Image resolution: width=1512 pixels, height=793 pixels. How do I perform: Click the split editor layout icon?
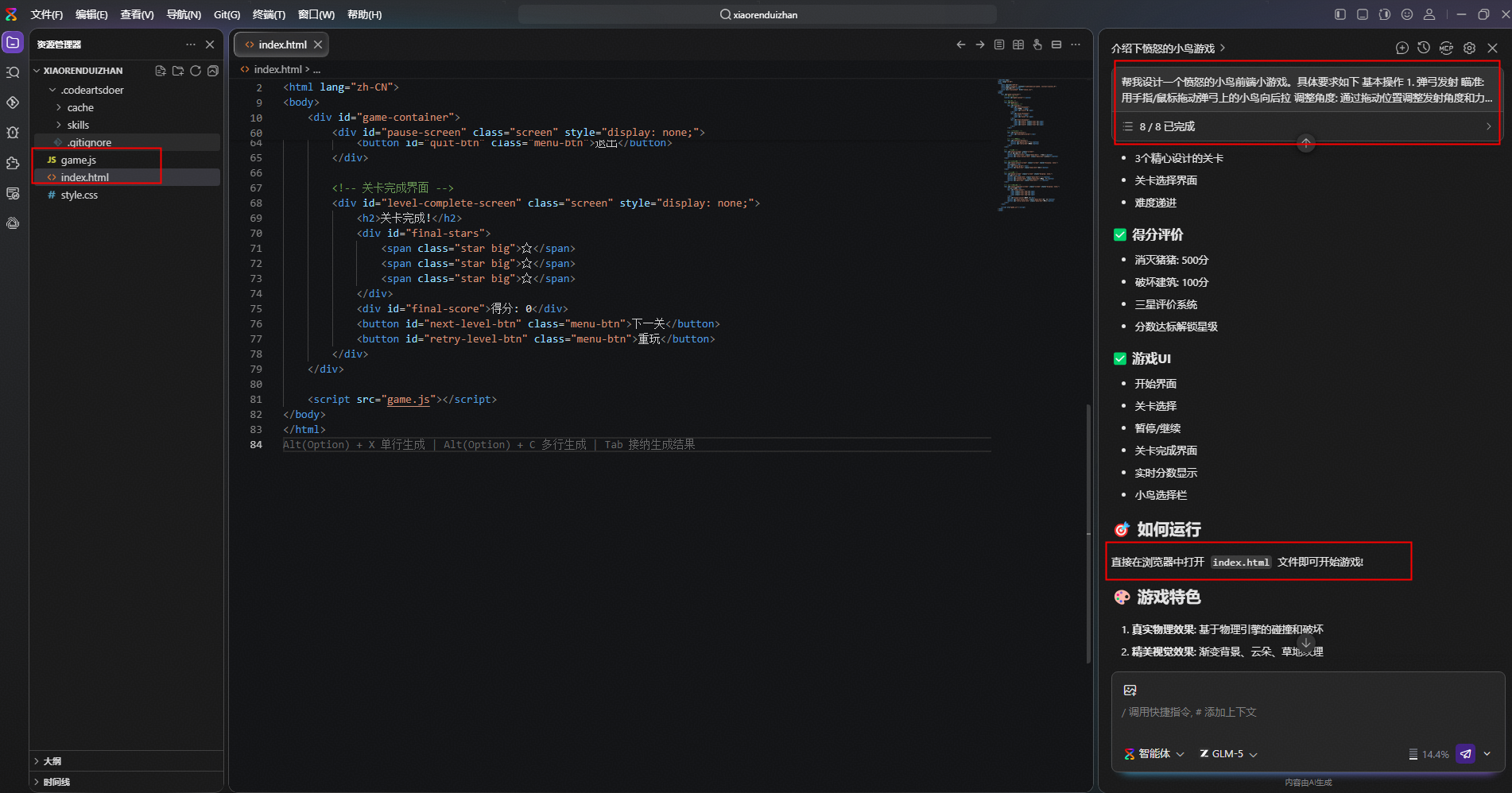coord(1056,44)
